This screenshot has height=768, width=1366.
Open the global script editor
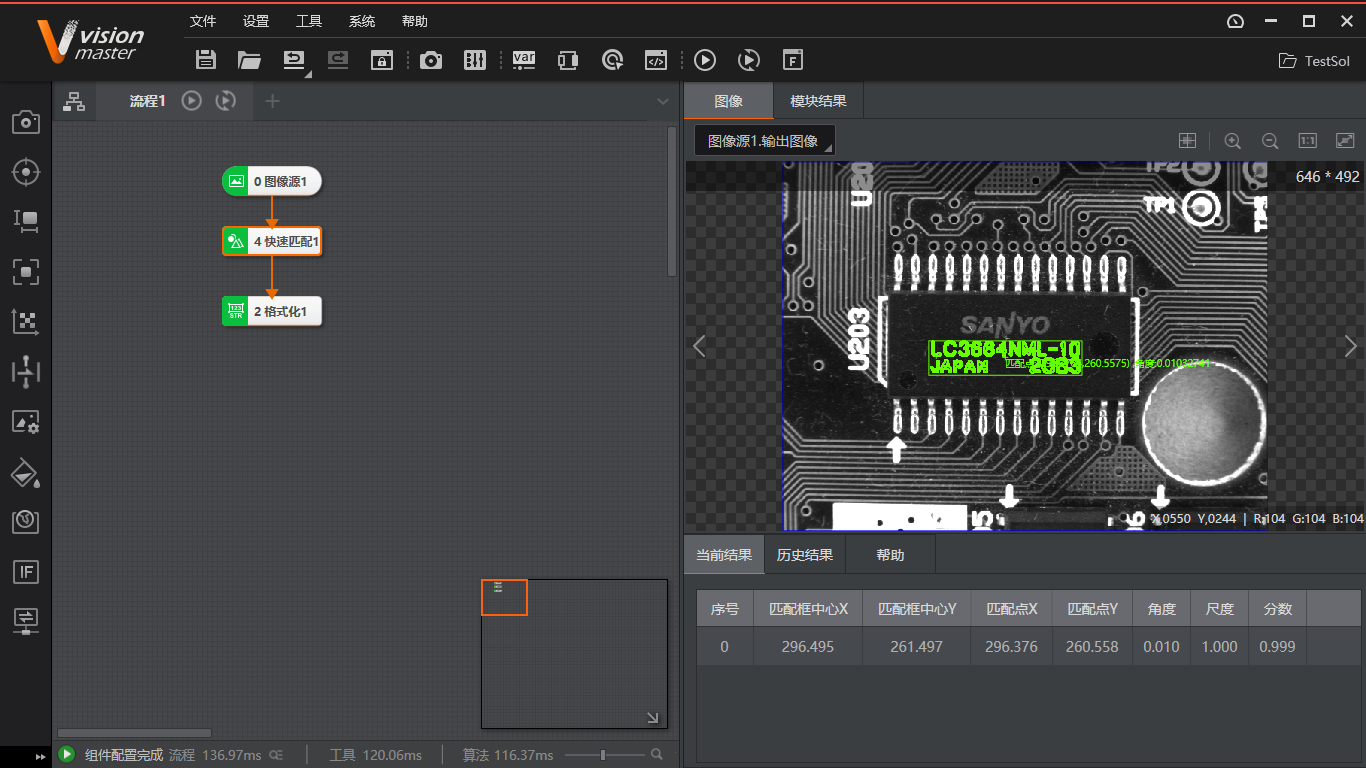[x=656, y=60]
